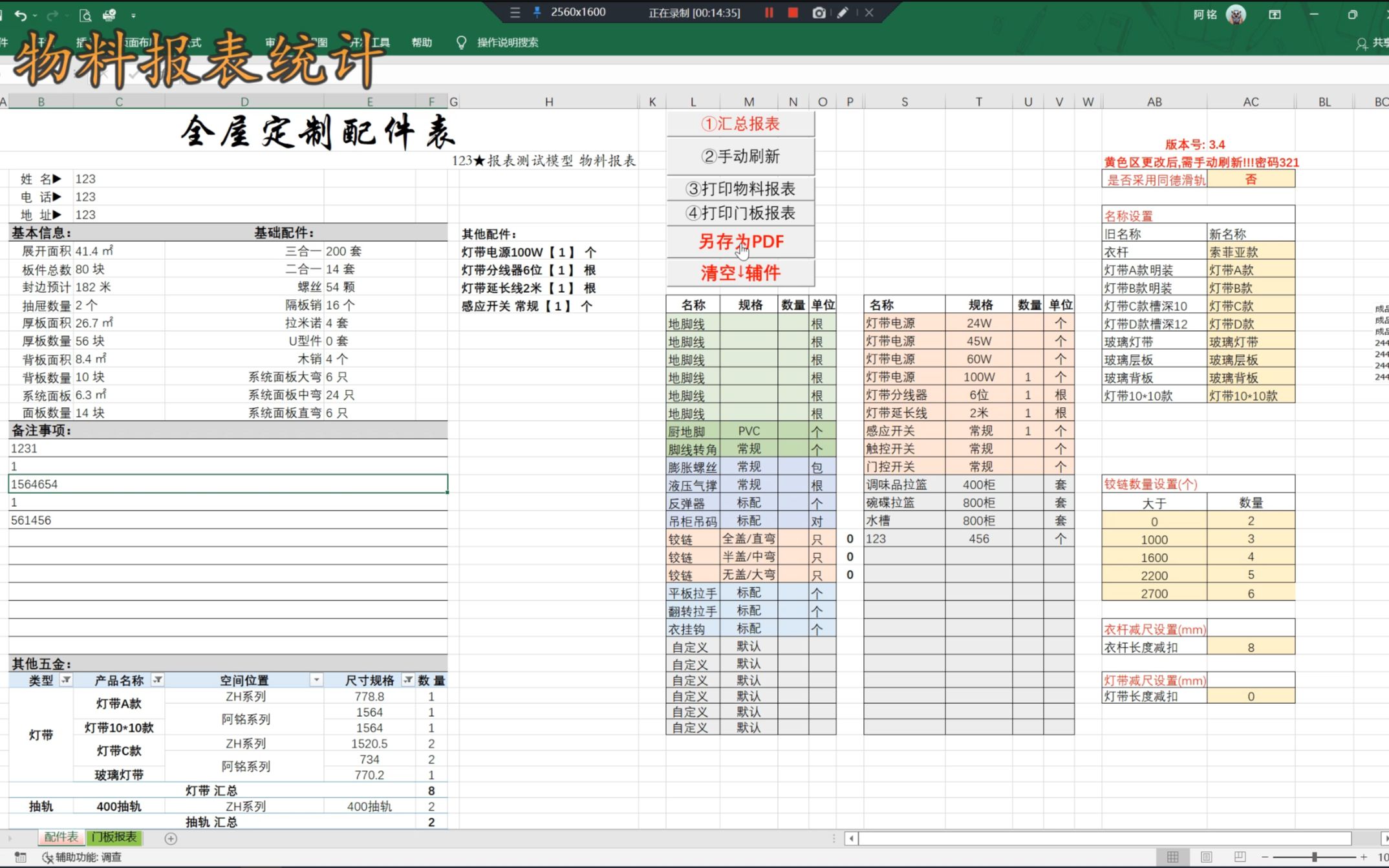Switch to the 门板报表 sheet tab
Image resolution: width=1389 pixels, height=868 pixels.
coord(114,838)
